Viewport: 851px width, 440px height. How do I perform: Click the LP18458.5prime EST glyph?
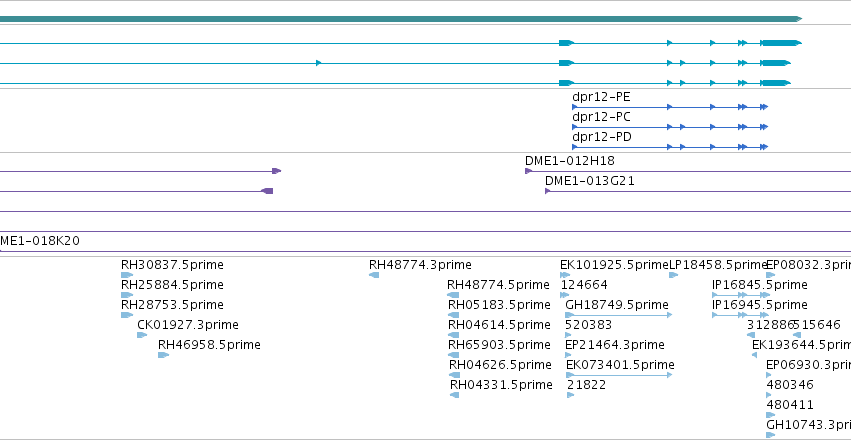pos(674,275)
